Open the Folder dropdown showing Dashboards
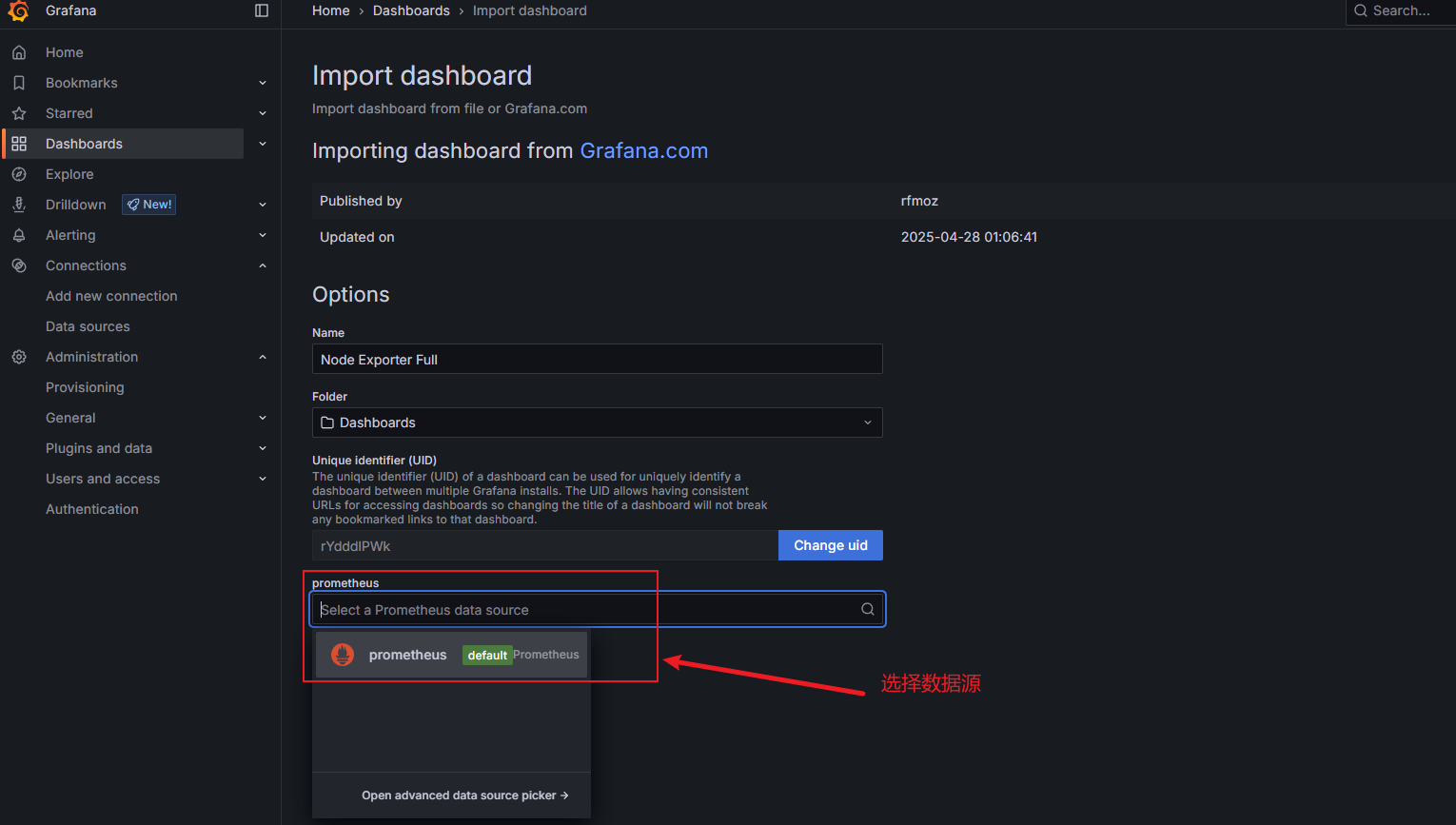 tap(597, 422)
